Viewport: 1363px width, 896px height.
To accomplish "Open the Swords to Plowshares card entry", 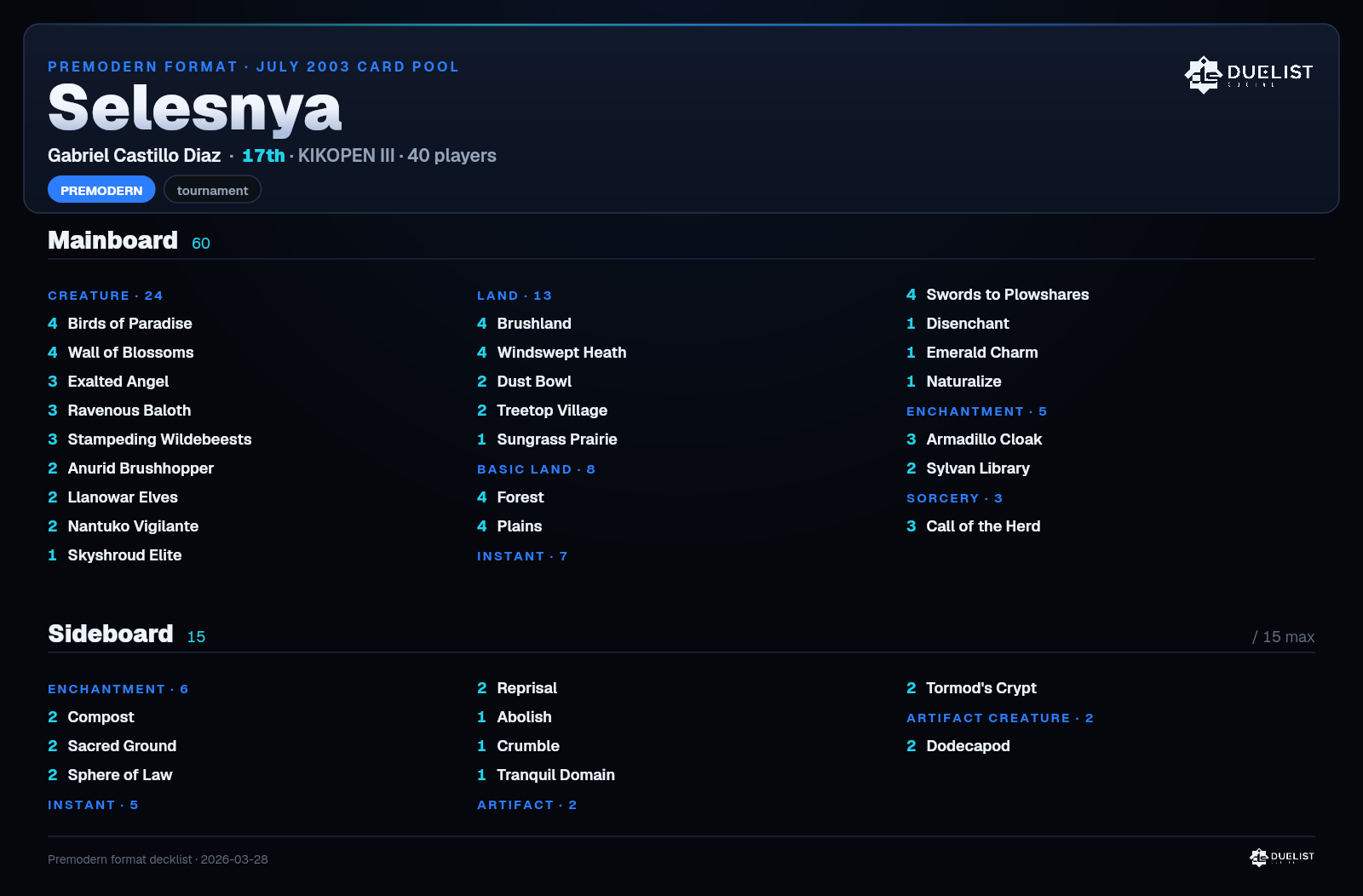I will coord(998,295).
